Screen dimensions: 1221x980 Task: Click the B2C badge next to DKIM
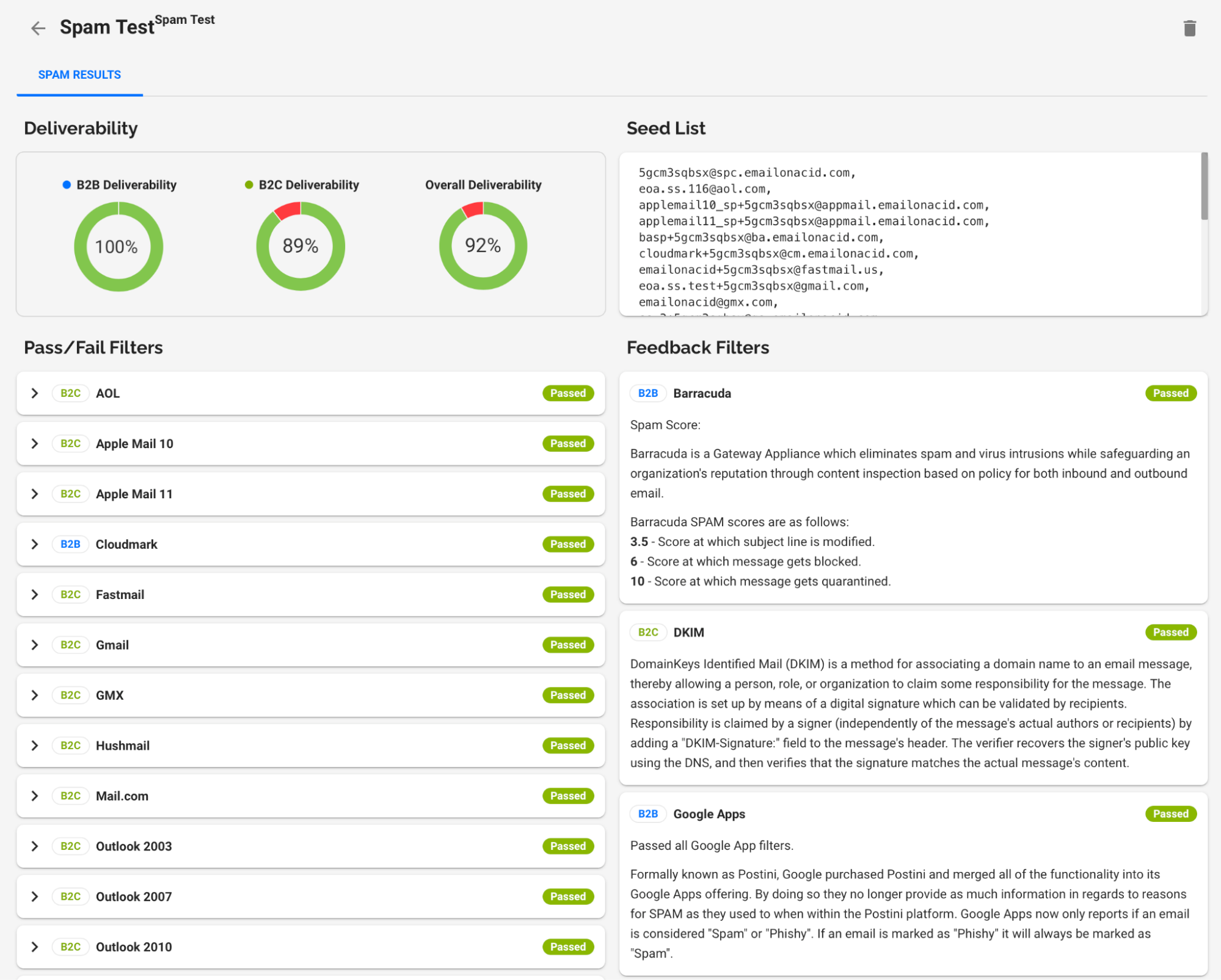pyautogui.click(x=647, y=632)
